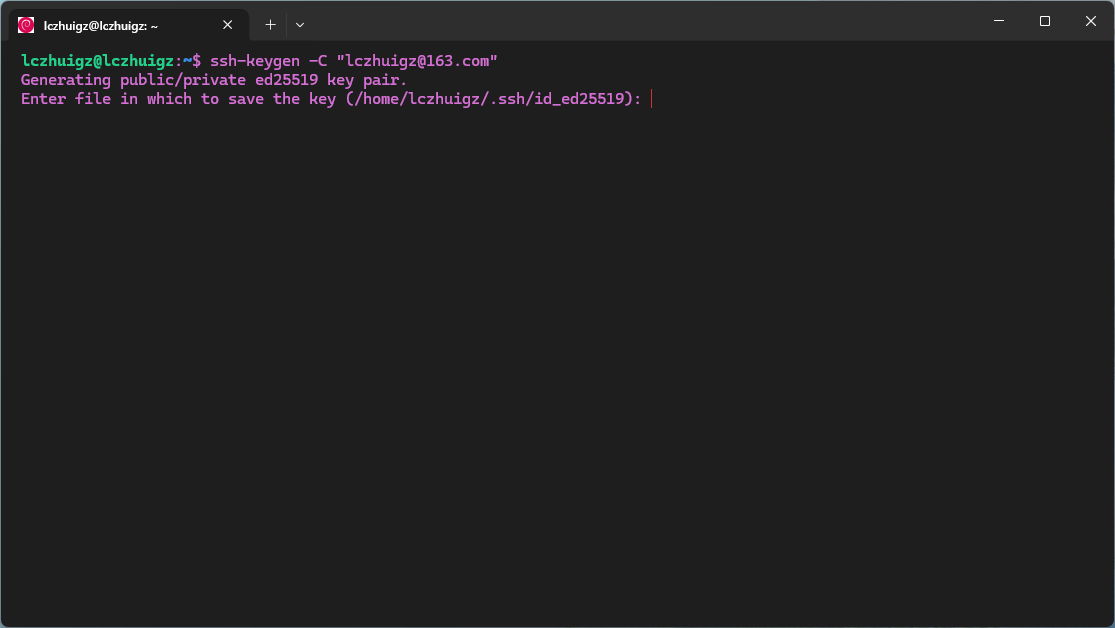
Task: Click the text cursor after the key path prompt
Action: pos(652,99)
